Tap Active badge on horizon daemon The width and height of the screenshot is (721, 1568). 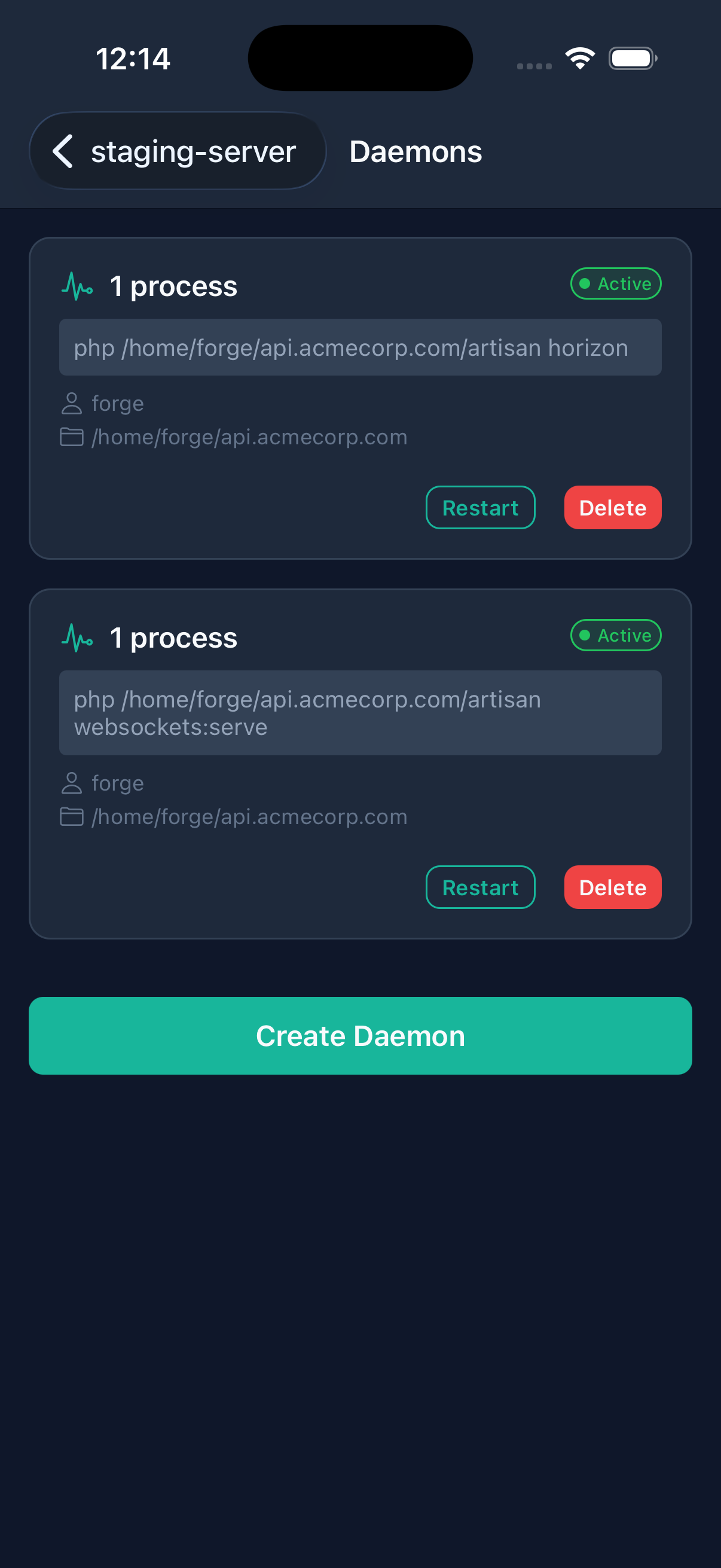[615, 283]
